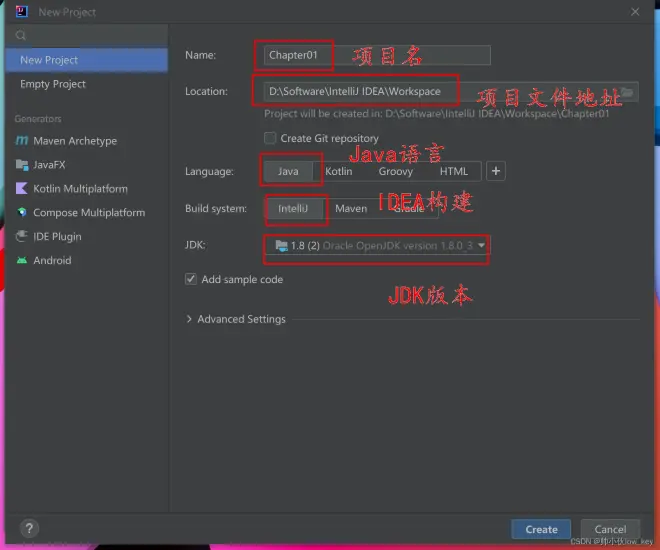Click the JavaFX generator icon
Screen dimensions: 660x550
(21, 164)
